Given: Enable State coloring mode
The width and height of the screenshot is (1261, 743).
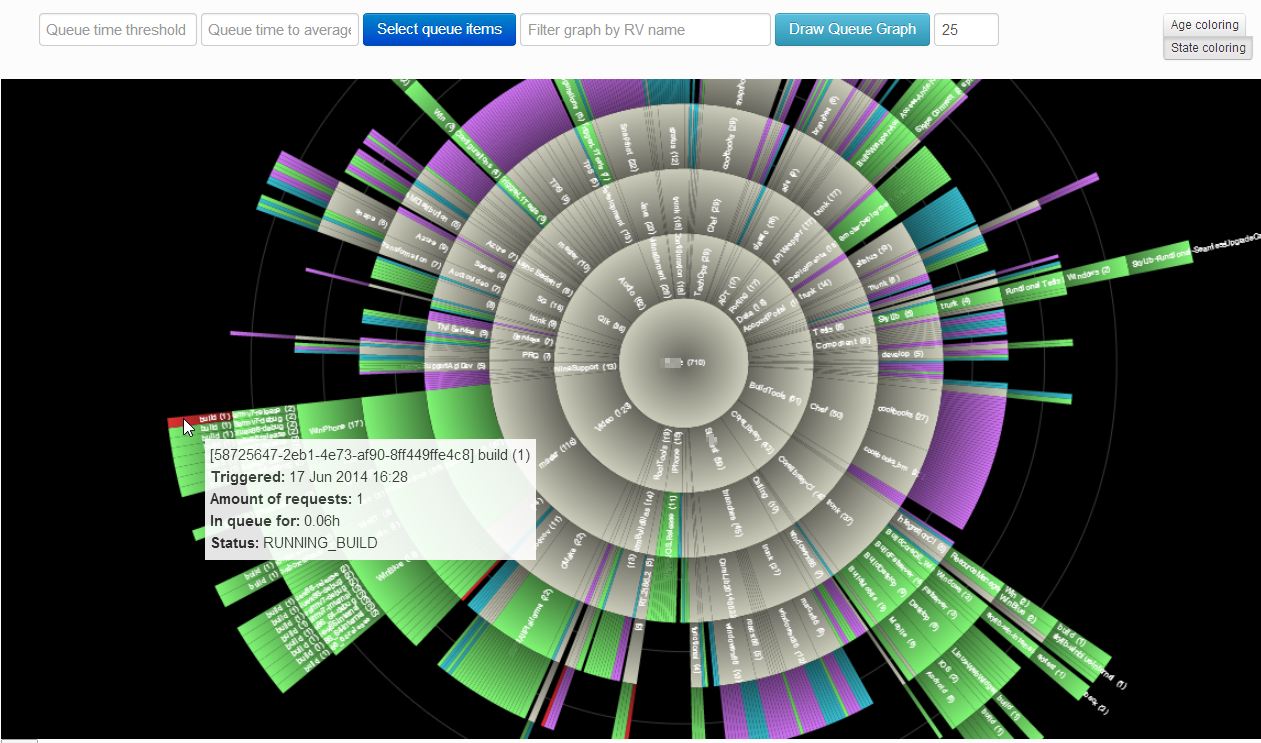Looking at the screenshot, I should 1207,48.
